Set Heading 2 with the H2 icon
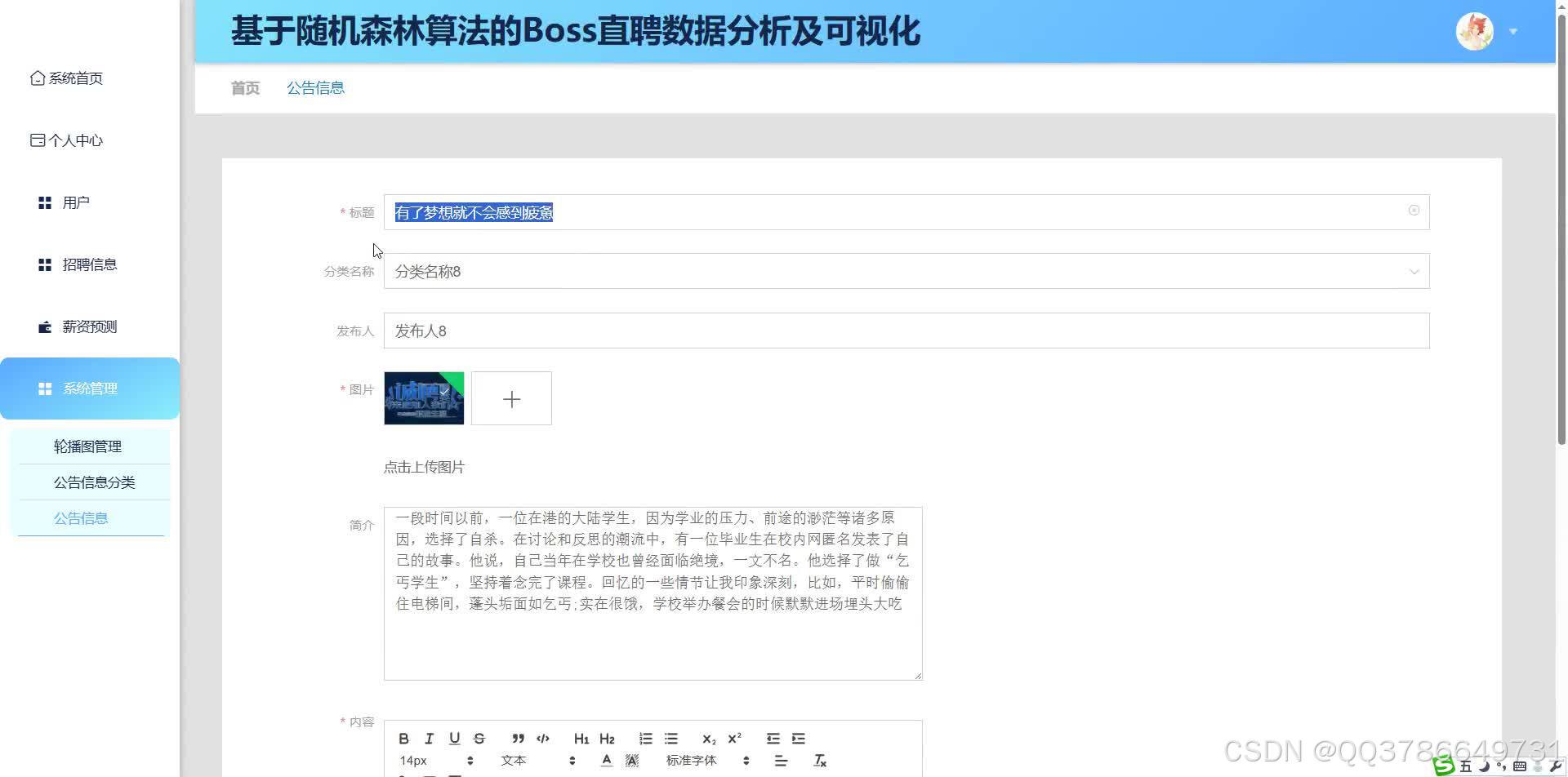Image resolution: width=1568 pixels, height=777 pixels. tap(607, 739)
